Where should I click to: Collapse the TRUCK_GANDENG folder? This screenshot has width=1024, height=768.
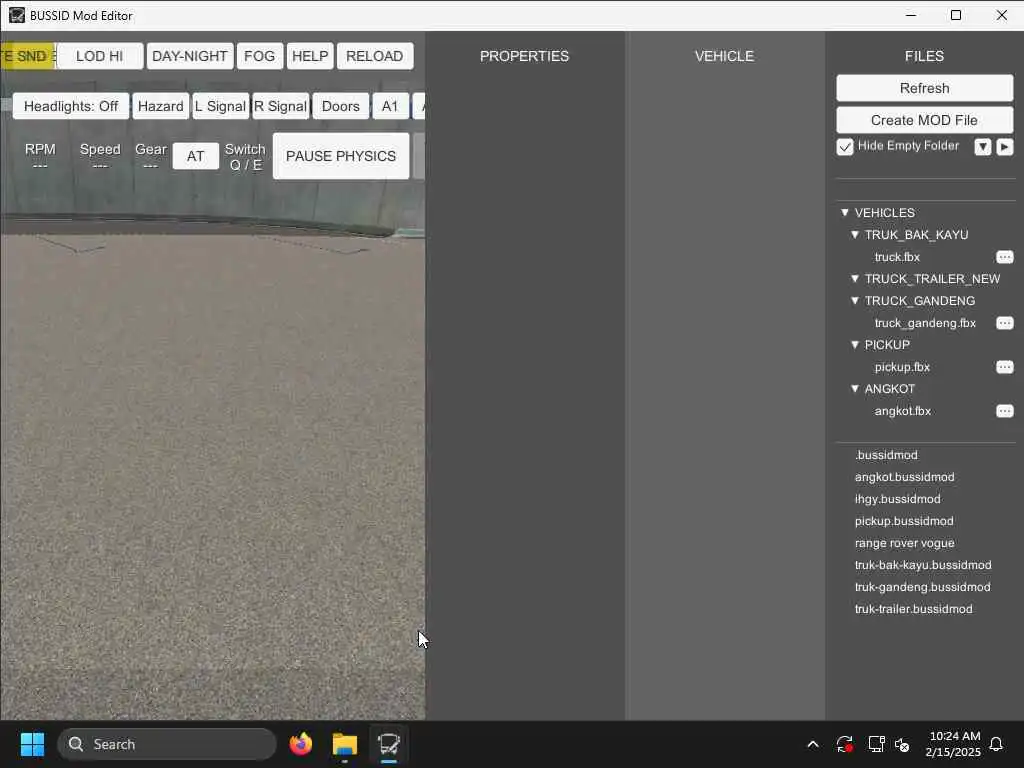[x=855, y=301]
